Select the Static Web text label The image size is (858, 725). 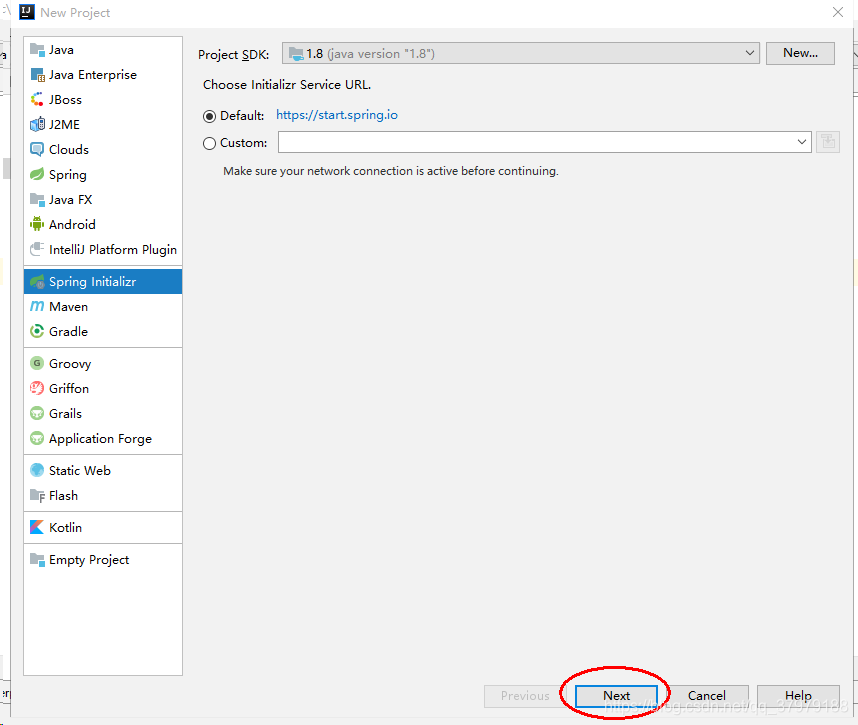(80, 471)
